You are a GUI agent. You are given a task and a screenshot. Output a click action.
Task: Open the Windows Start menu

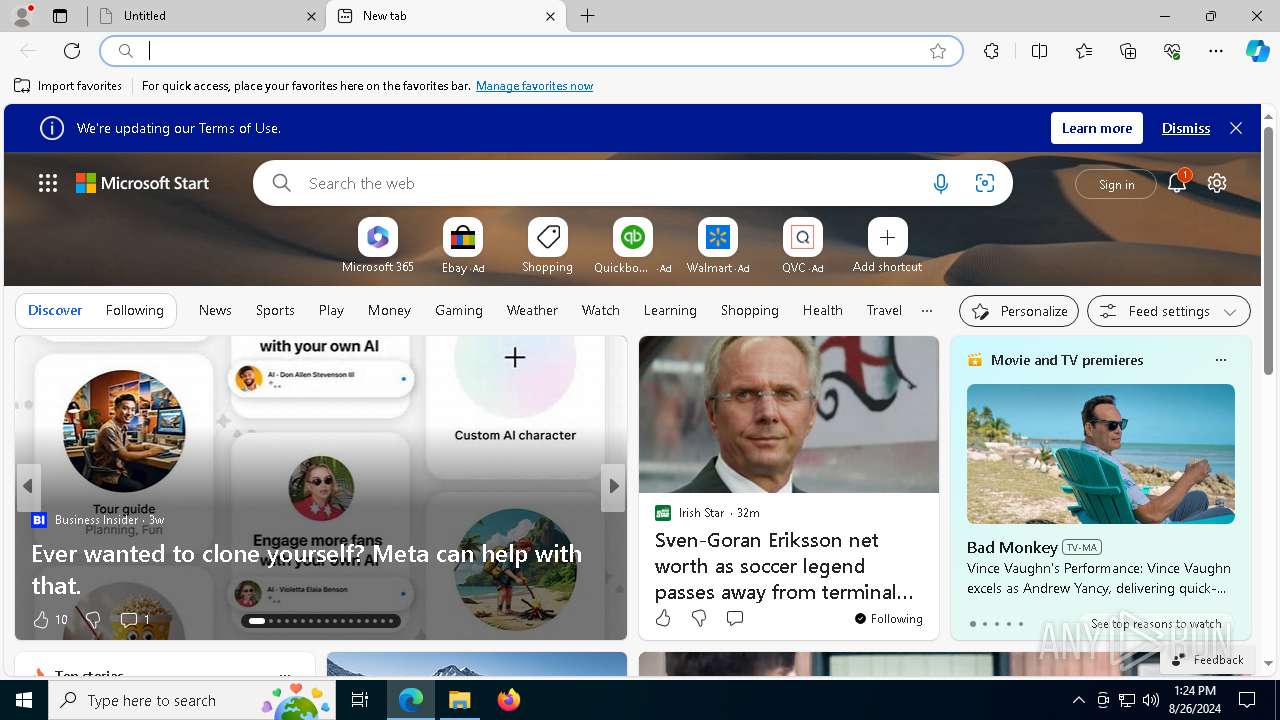[x=24, y=700]
